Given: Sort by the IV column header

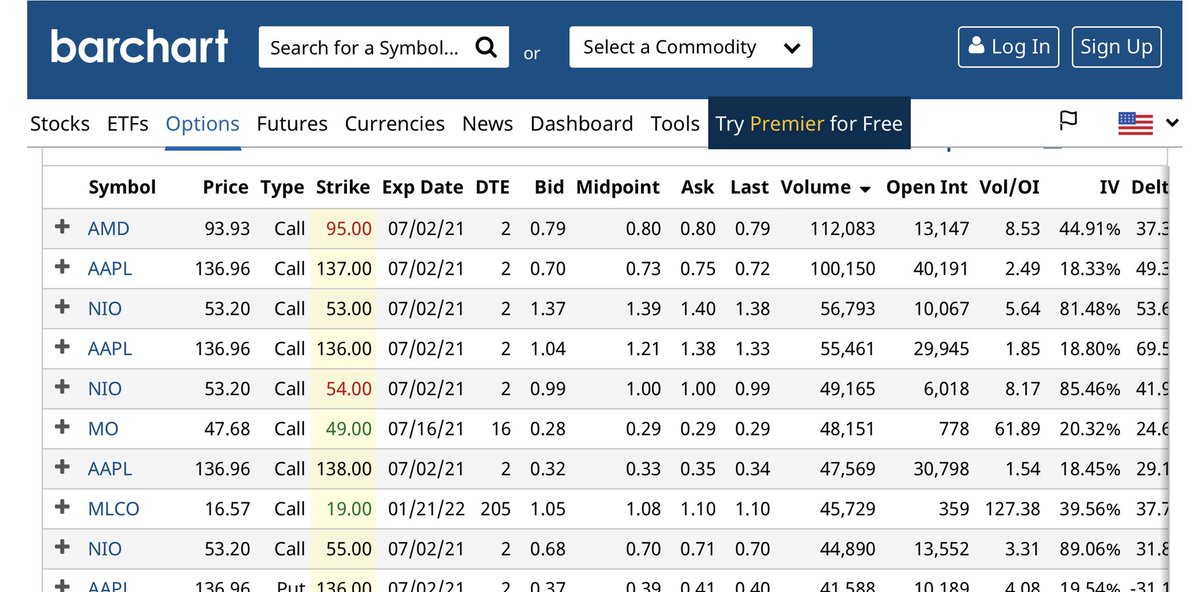Looking at the screenshot, I should (1109, 187).
